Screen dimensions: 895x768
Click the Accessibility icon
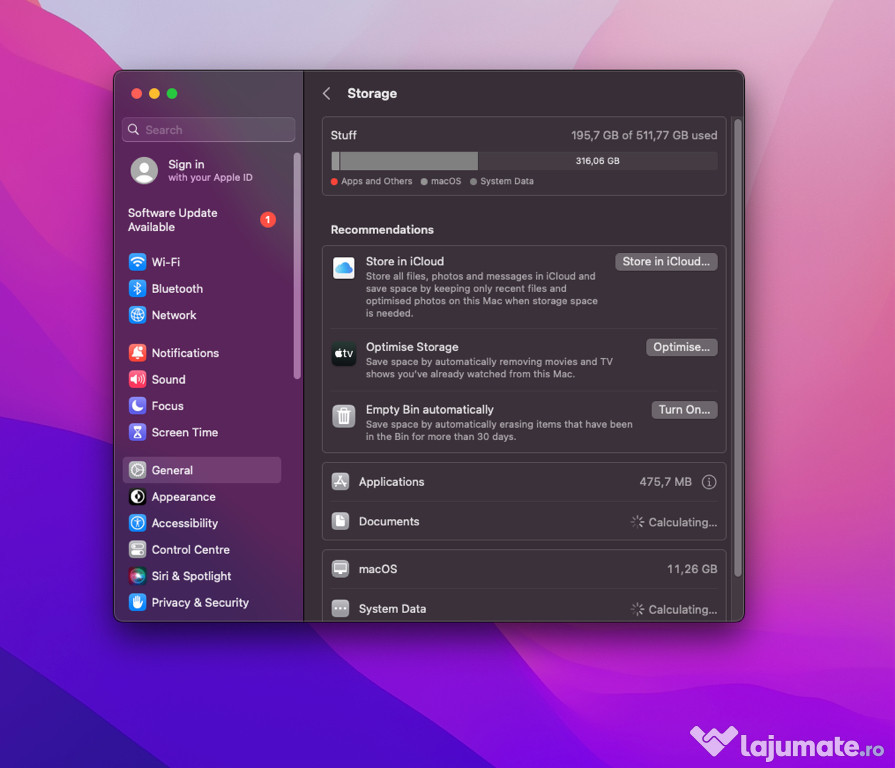pos(137,523)
